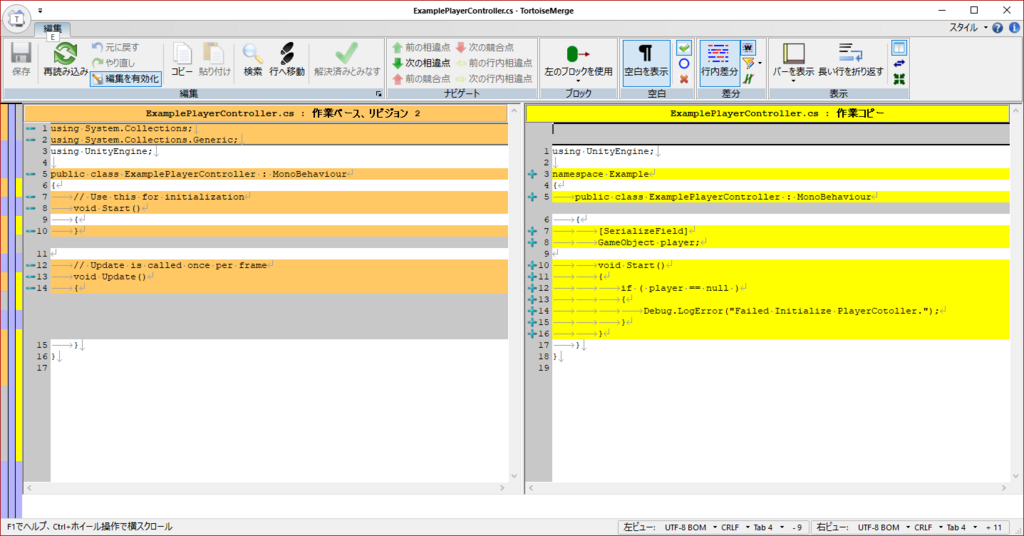Open the TortoiseMerge application round button
This screenshot has width=1024, height=536.
coord(17,18)
